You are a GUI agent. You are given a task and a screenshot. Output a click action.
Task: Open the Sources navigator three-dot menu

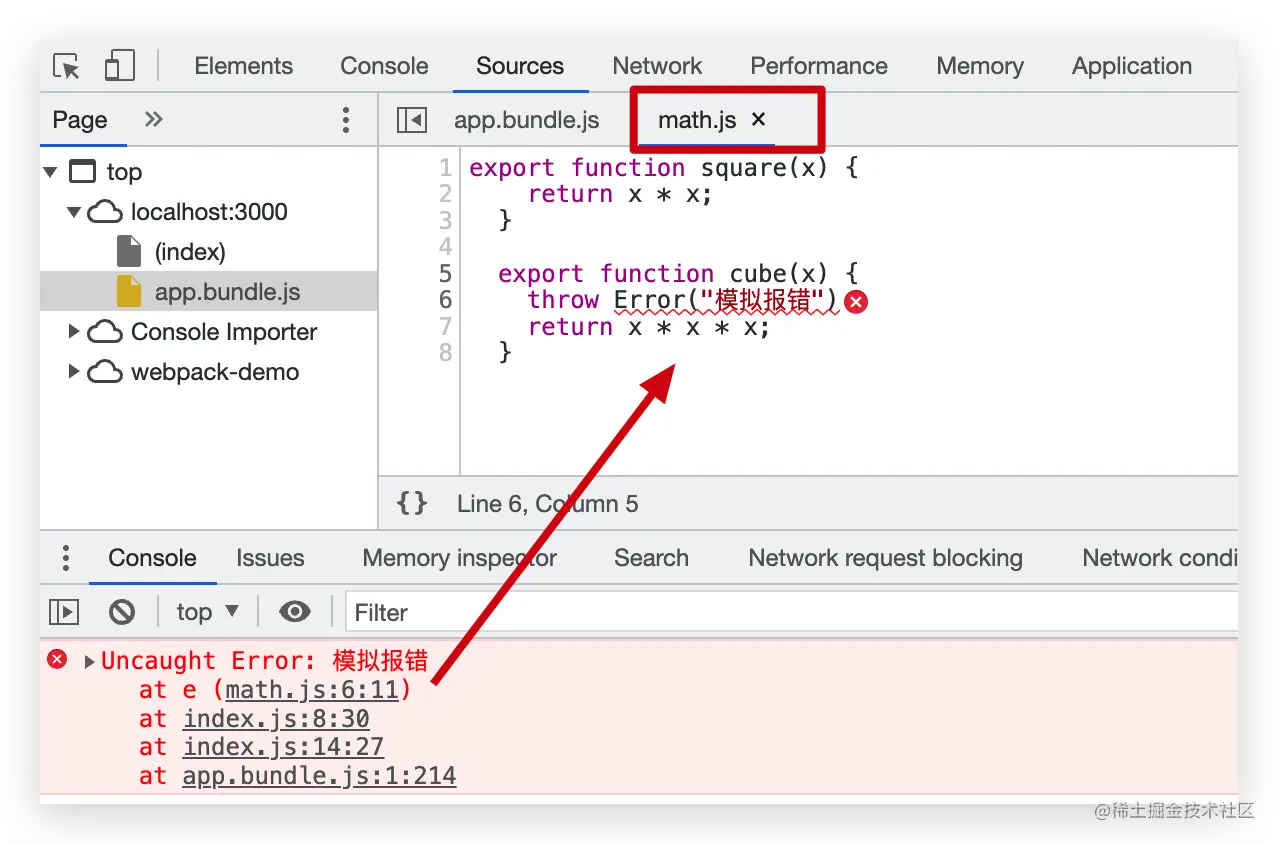tap(346, 120)
